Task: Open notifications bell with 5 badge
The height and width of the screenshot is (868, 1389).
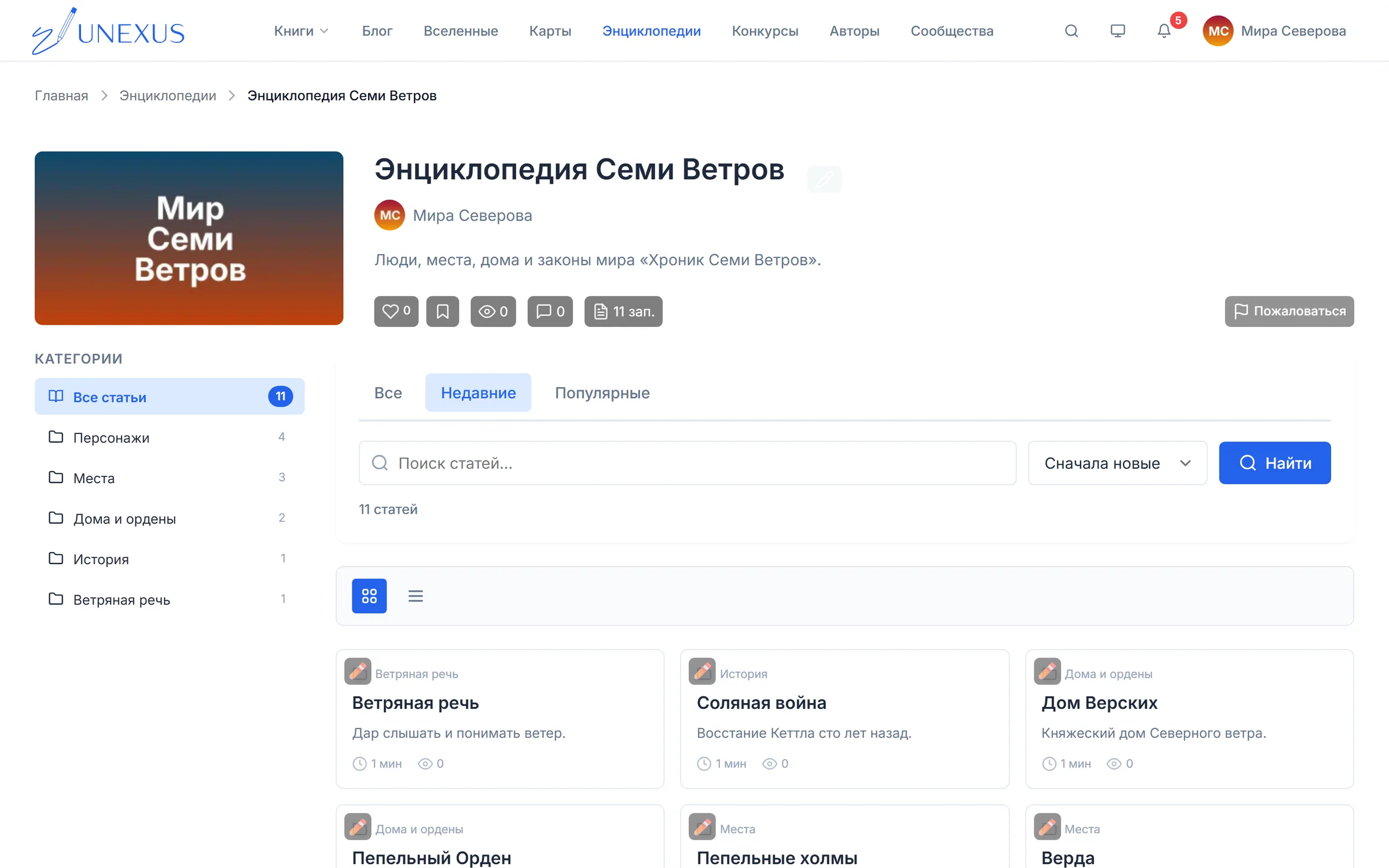Action: [x=1164, y=31]
